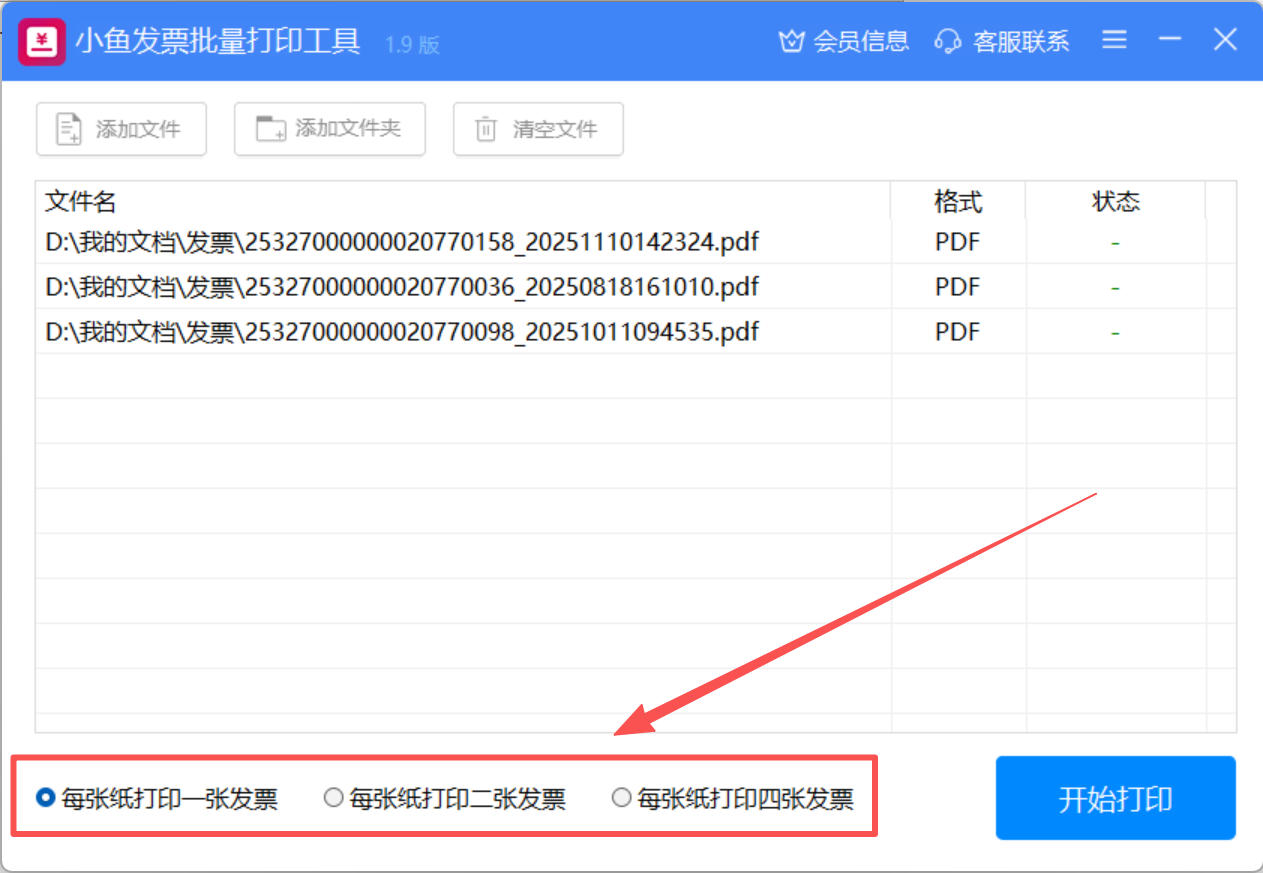The image size is (1263, 873).
Task: Click the add folder icon
Action: coord(270,129)
